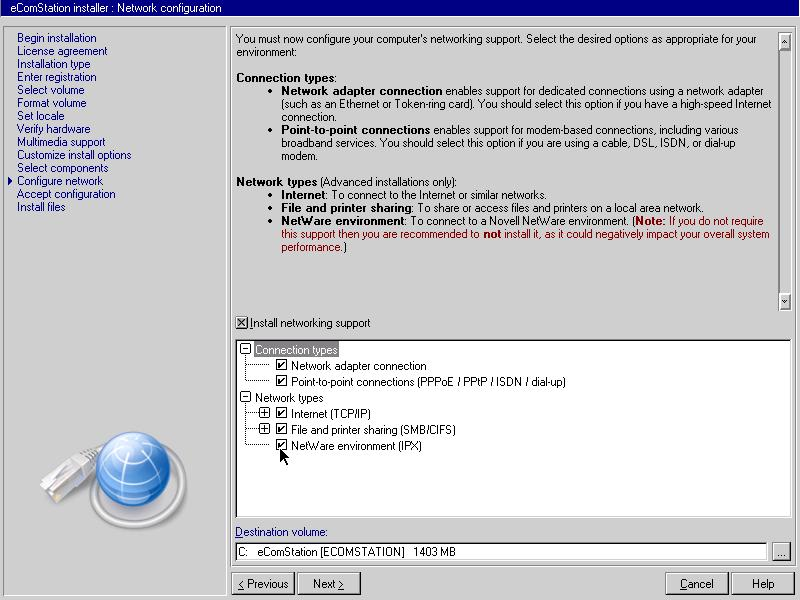Go to Set locale step
The width and height of the screenshot is (800, 600).
40,116
